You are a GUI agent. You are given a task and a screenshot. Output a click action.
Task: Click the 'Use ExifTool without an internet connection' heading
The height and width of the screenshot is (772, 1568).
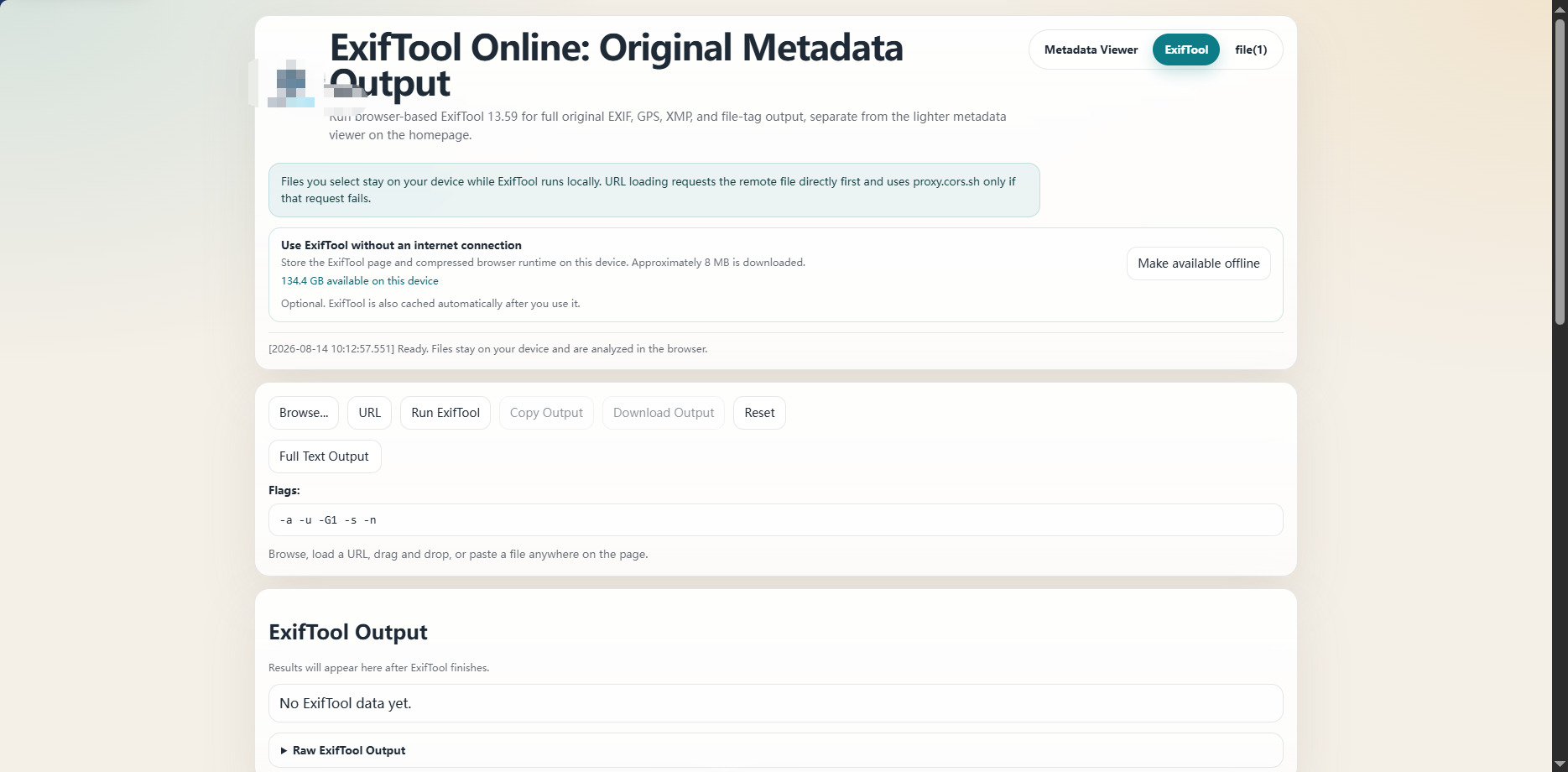[x=401, y=245]
